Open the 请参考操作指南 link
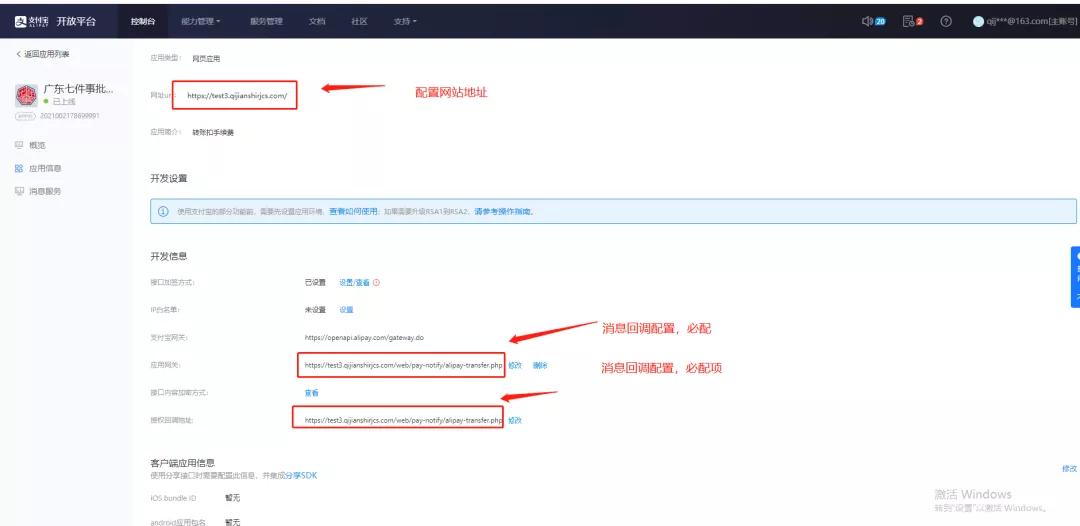 [503, 211]
